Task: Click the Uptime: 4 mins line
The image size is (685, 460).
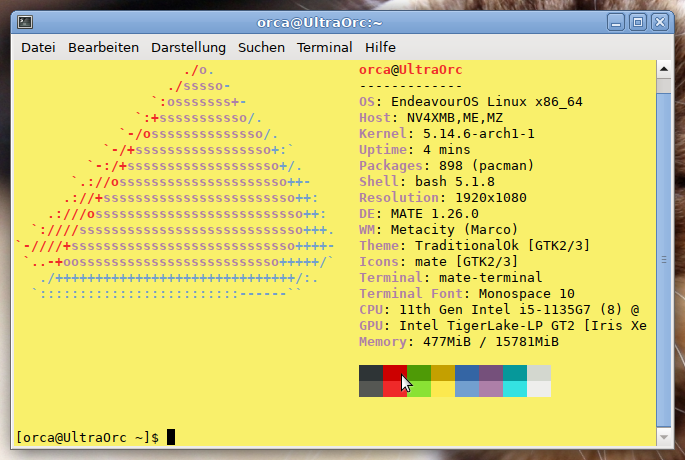Action: [415, 150]
